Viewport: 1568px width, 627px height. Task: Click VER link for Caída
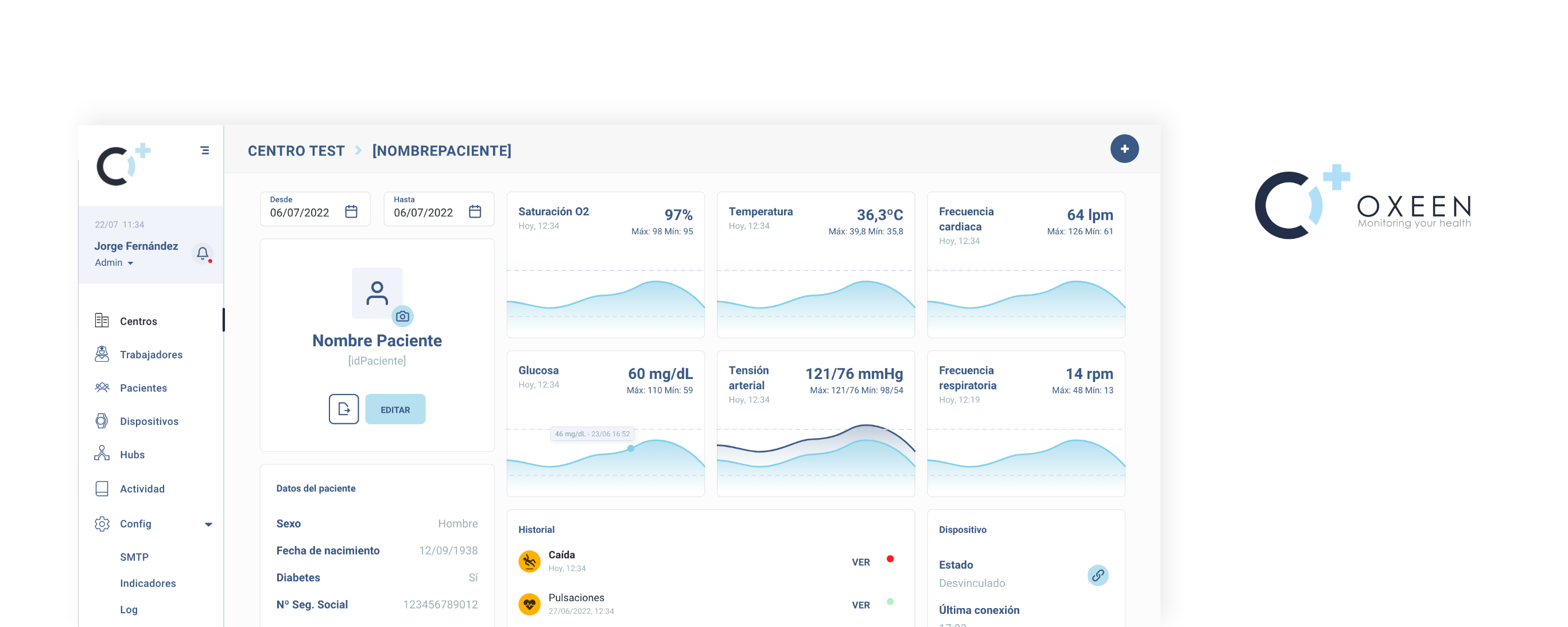coord(860,562)
